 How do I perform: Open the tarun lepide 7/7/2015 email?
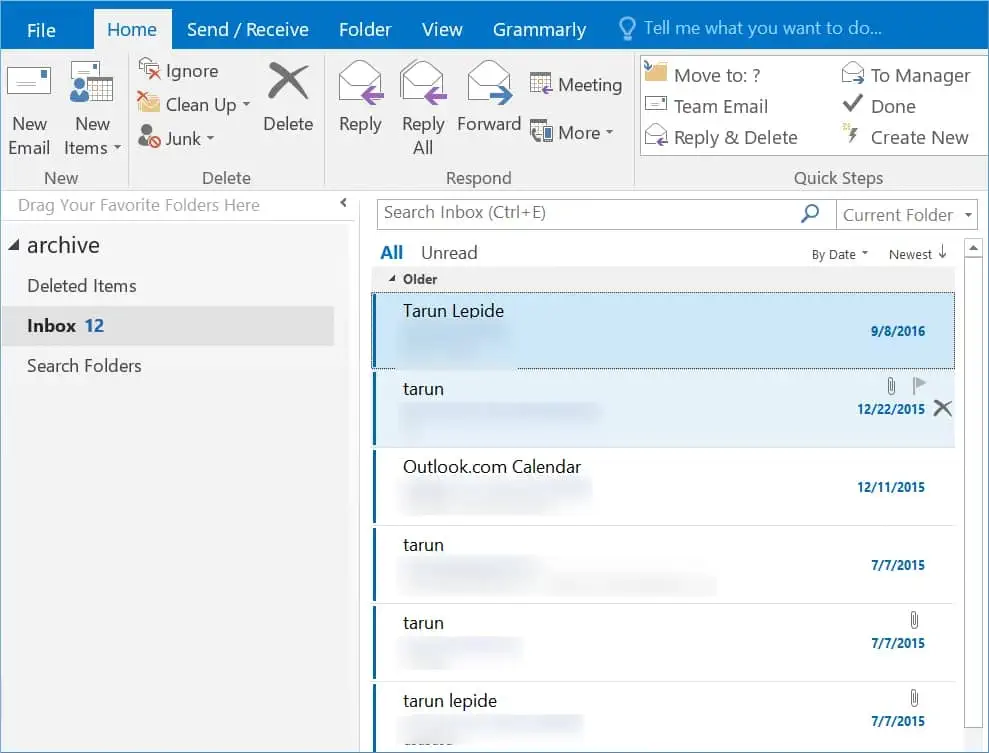click(x=664, y=718)
